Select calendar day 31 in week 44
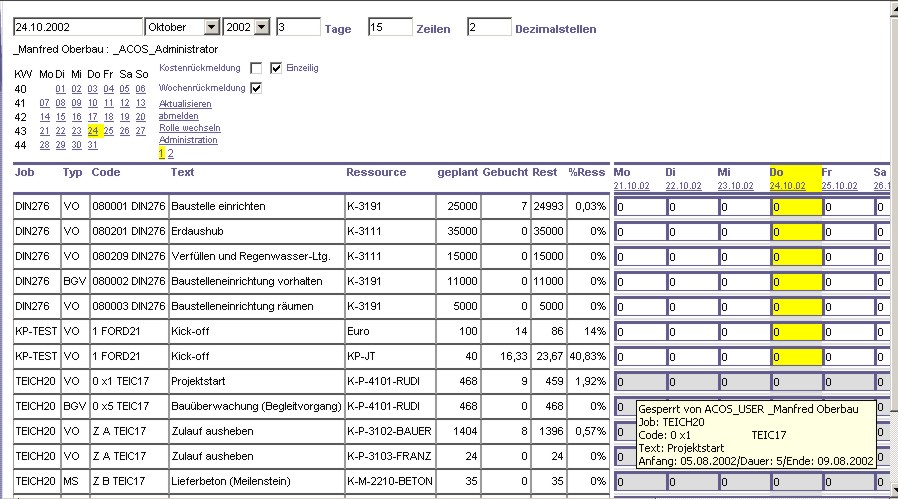The image size is (898, 499). tap(93, 145)
